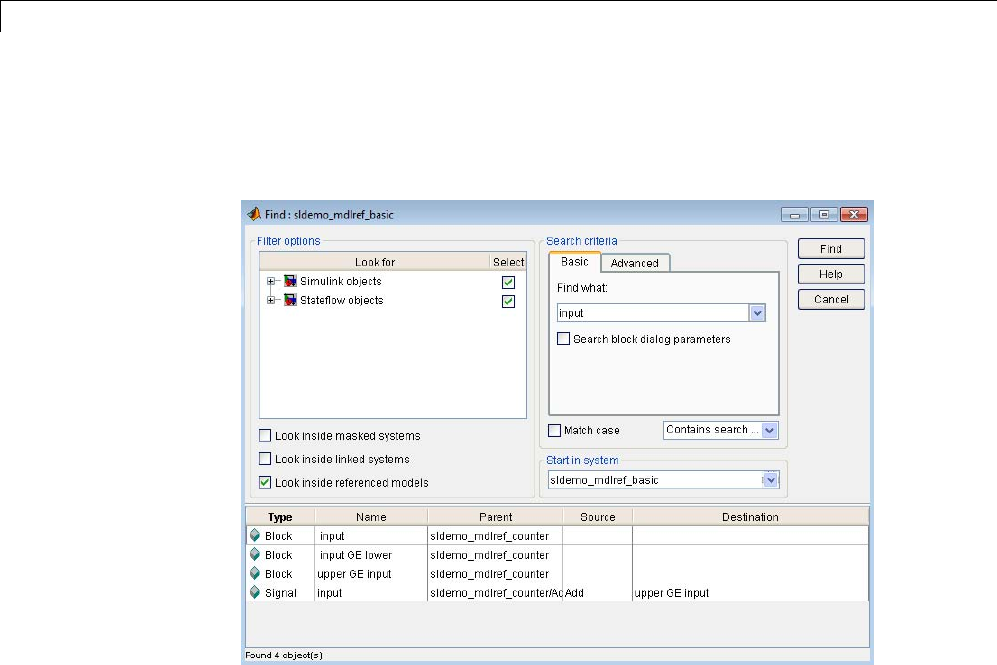
Task: Click the Stateflow objects model icon
Action: (290, 300)
